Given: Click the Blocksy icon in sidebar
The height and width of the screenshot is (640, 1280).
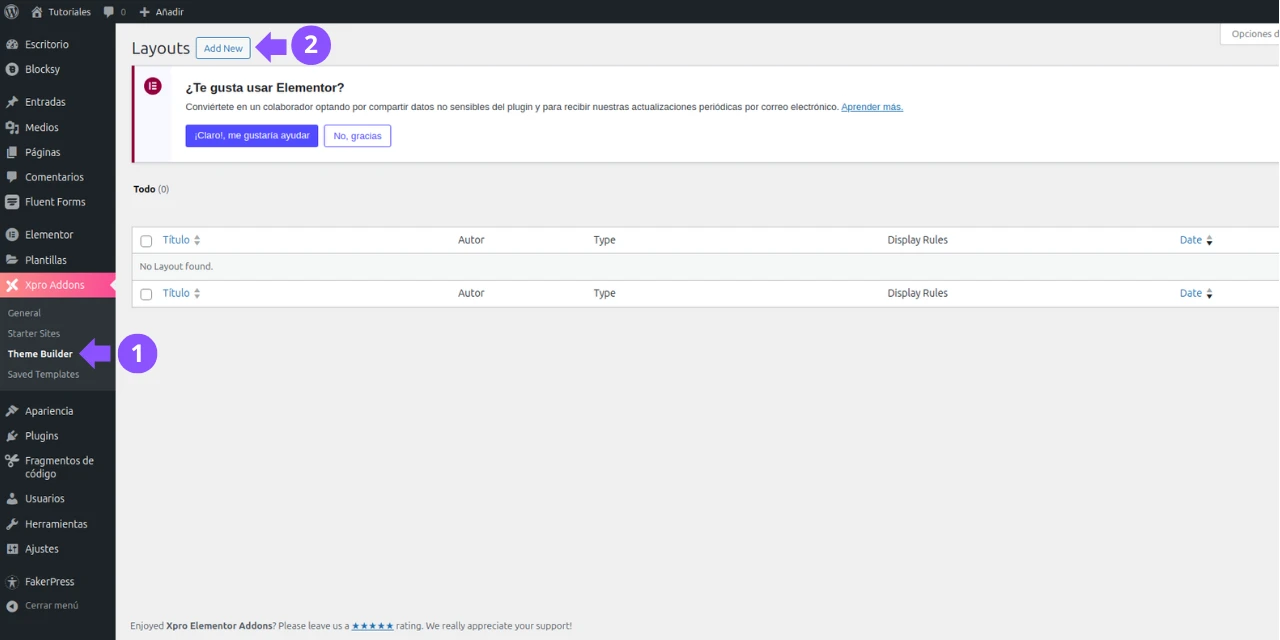Looking at the screenshot, I should click(12, 69).
